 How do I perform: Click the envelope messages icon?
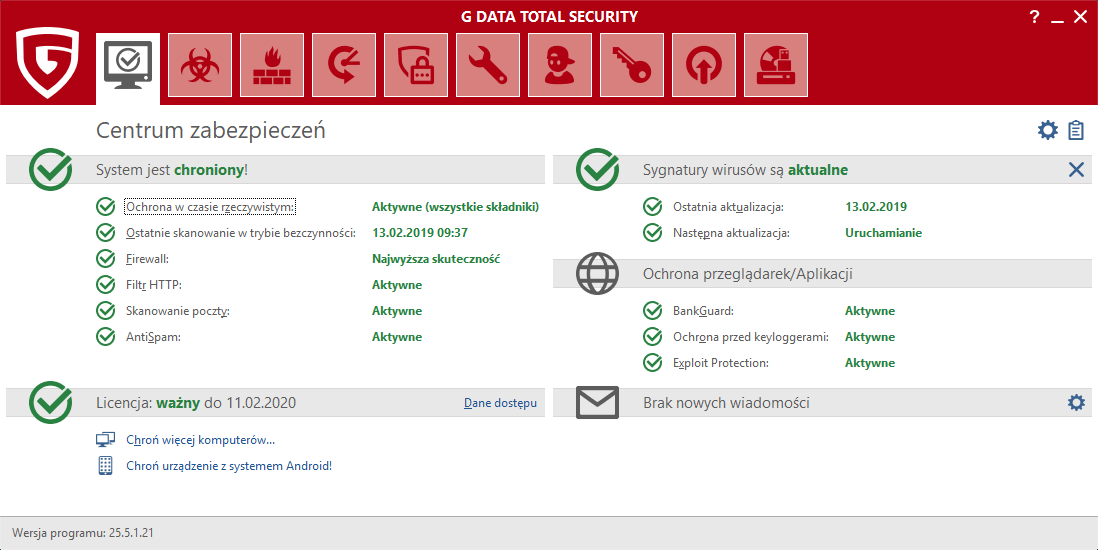point(597,402)
